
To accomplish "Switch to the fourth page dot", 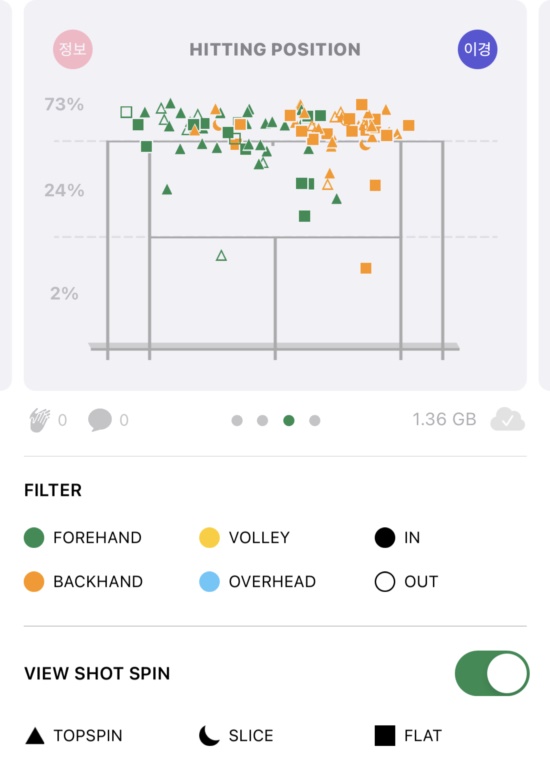I will (315, 421).
